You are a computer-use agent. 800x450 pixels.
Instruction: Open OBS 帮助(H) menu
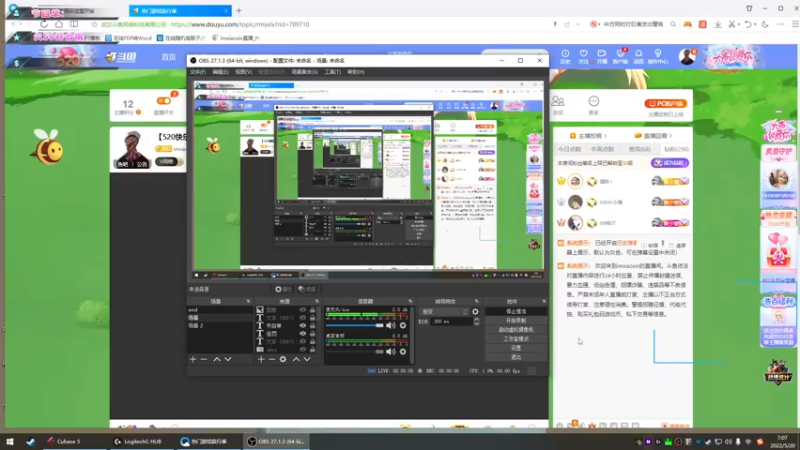click(356, 72)
